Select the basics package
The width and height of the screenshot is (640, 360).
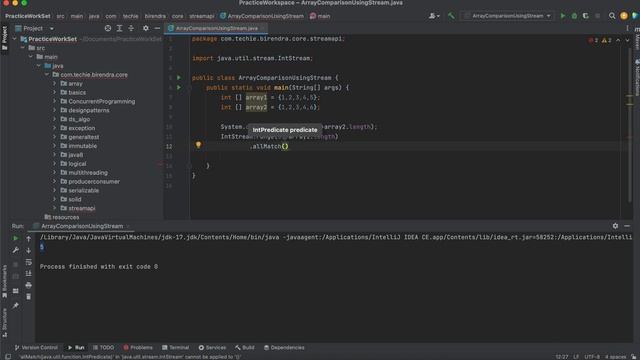tap(77, 93)
